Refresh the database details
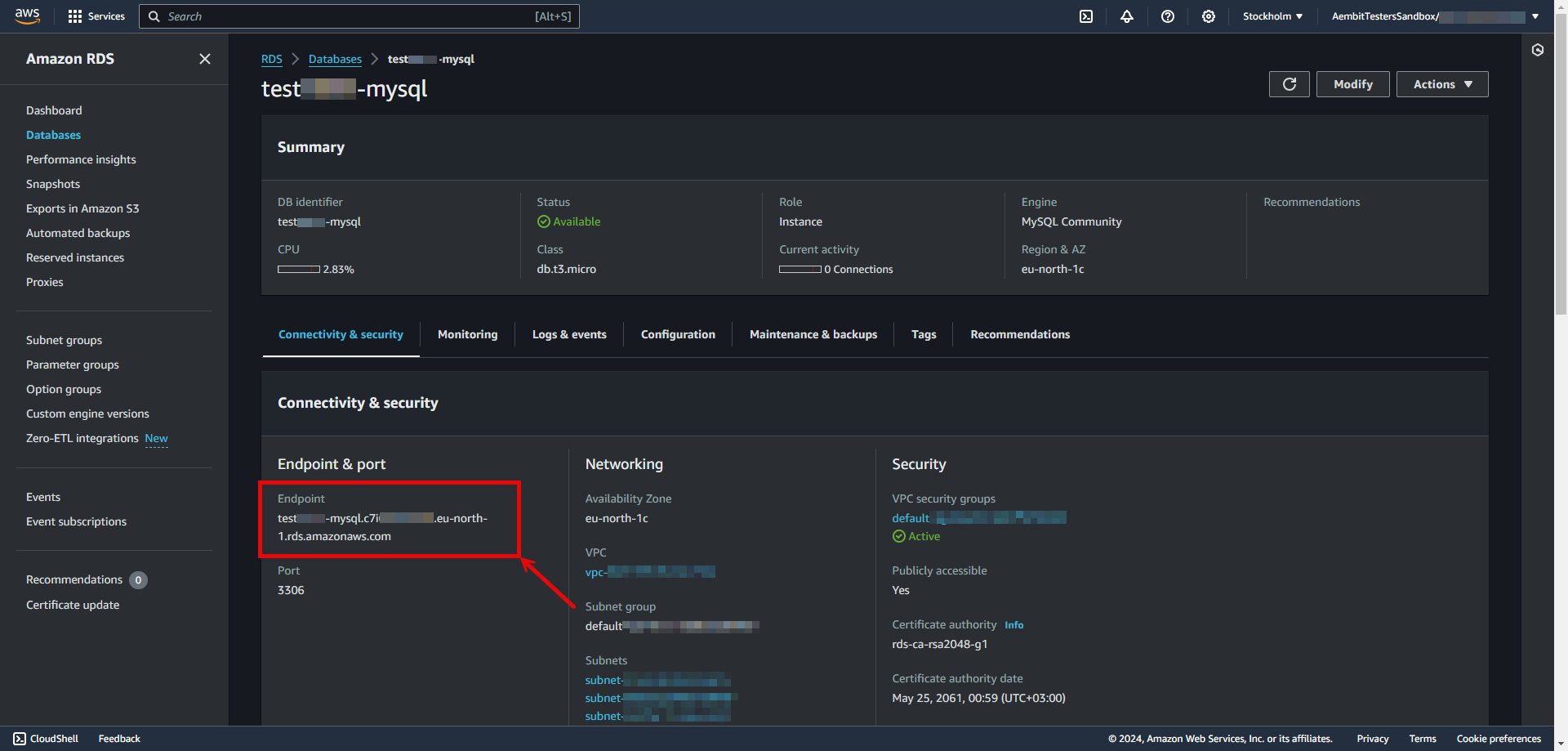1568x751 pixels. (1290, 84)
